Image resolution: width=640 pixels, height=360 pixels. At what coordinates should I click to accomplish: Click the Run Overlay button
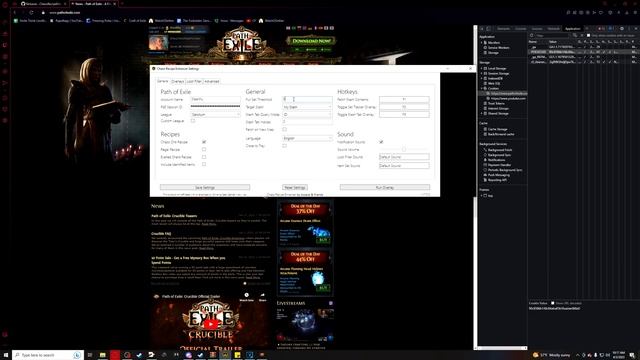pyautogui.click(x=384, y=187)
